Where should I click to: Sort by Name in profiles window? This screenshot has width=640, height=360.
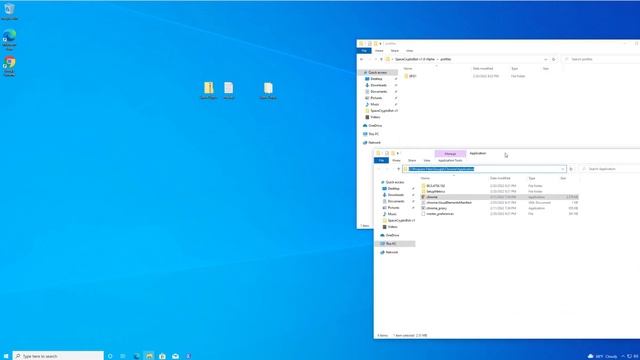click(408, 69)
